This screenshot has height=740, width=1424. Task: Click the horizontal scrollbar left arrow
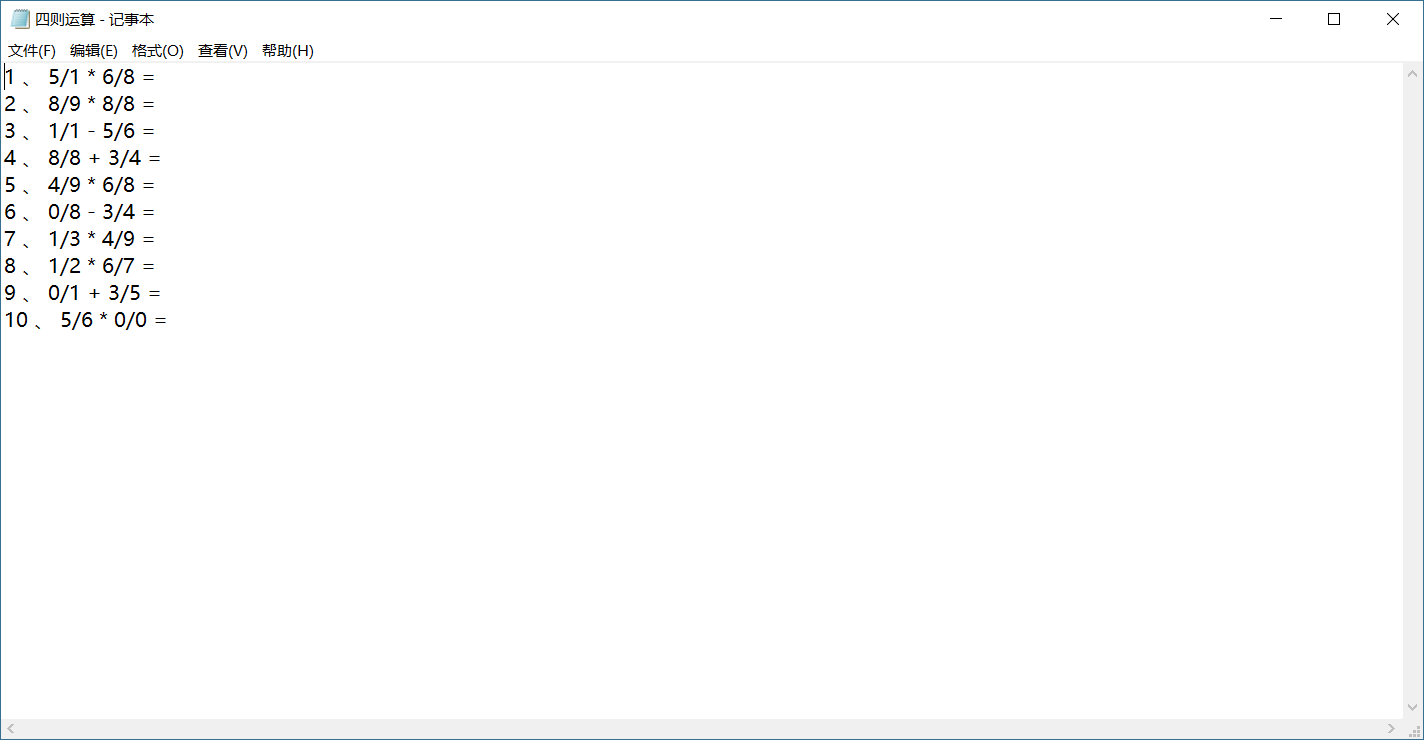click(10, 728)
